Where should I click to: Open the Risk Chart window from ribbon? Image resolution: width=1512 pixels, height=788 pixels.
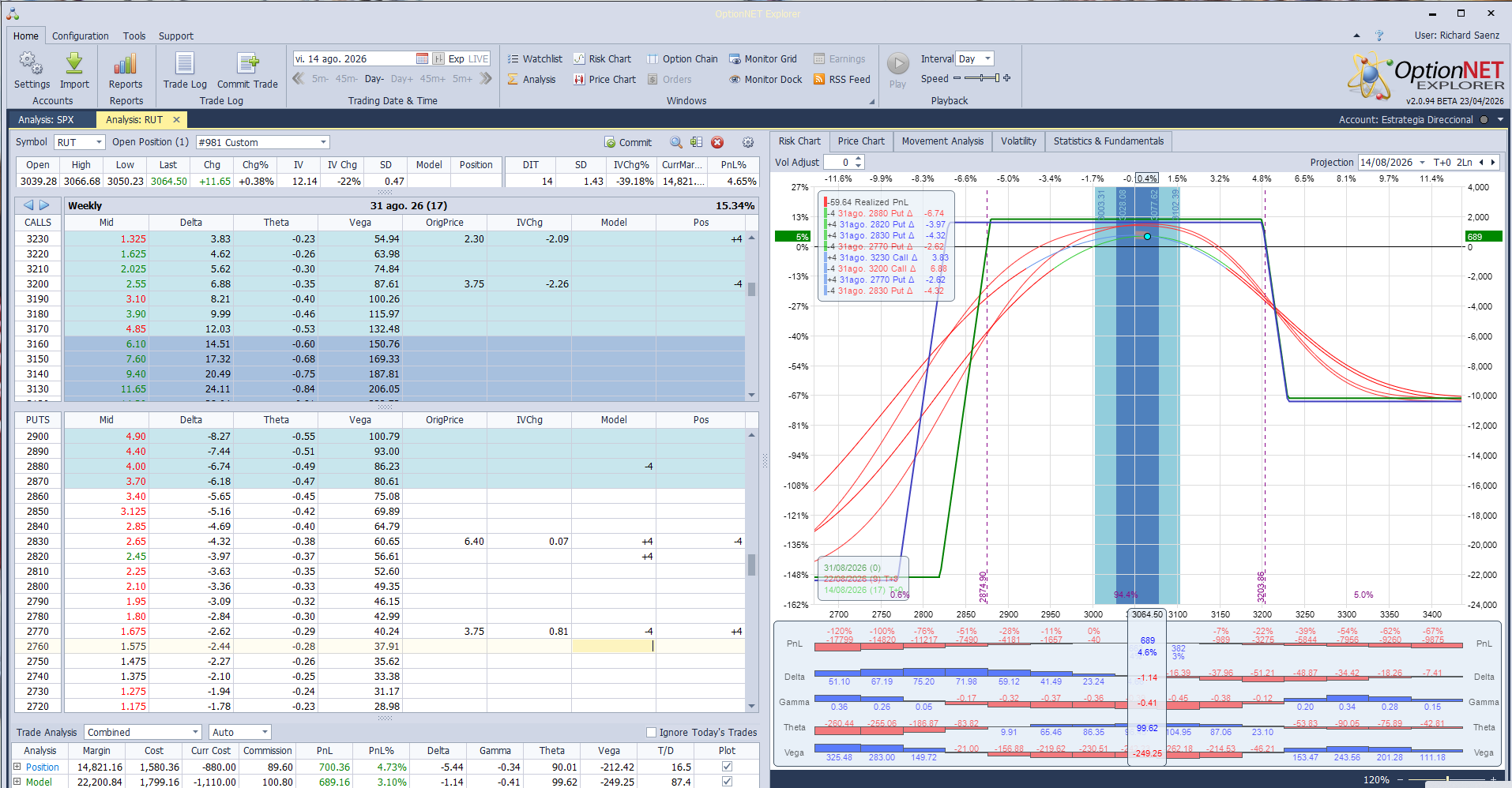602,58
